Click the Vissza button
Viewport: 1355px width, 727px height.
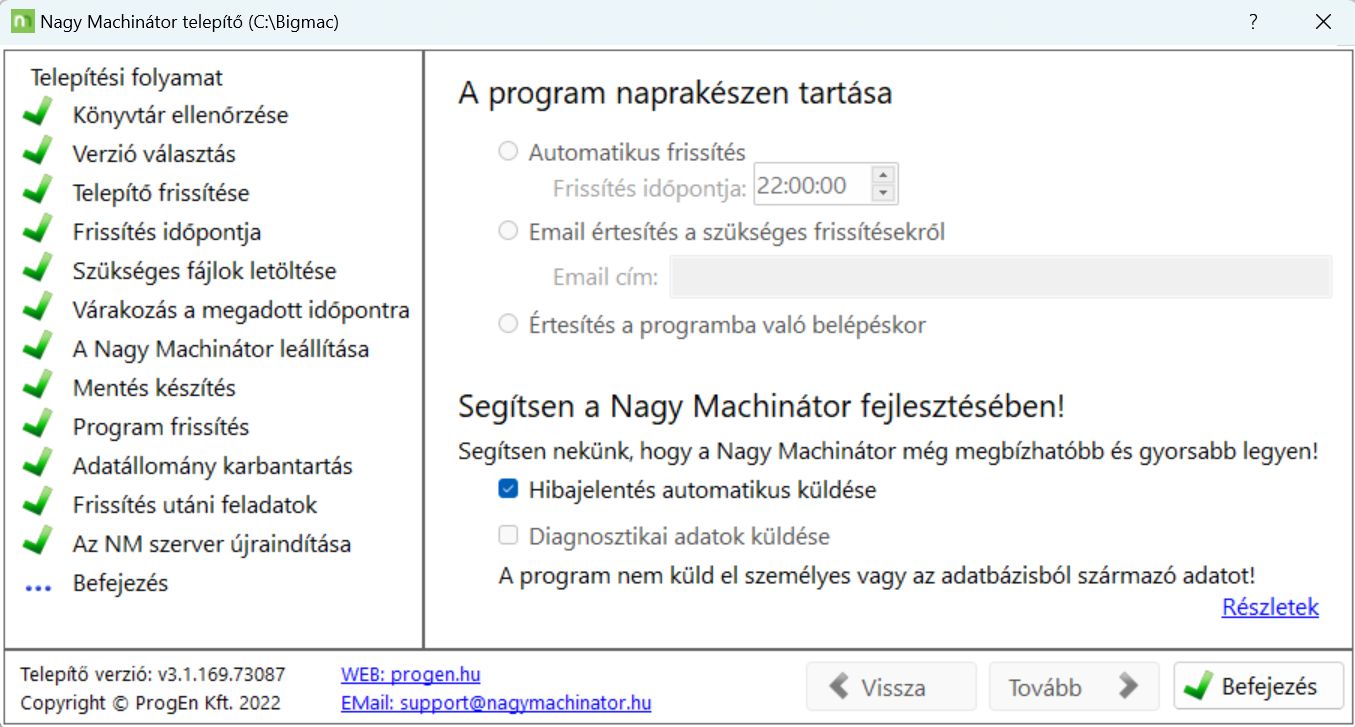click(x=891, y=687)
